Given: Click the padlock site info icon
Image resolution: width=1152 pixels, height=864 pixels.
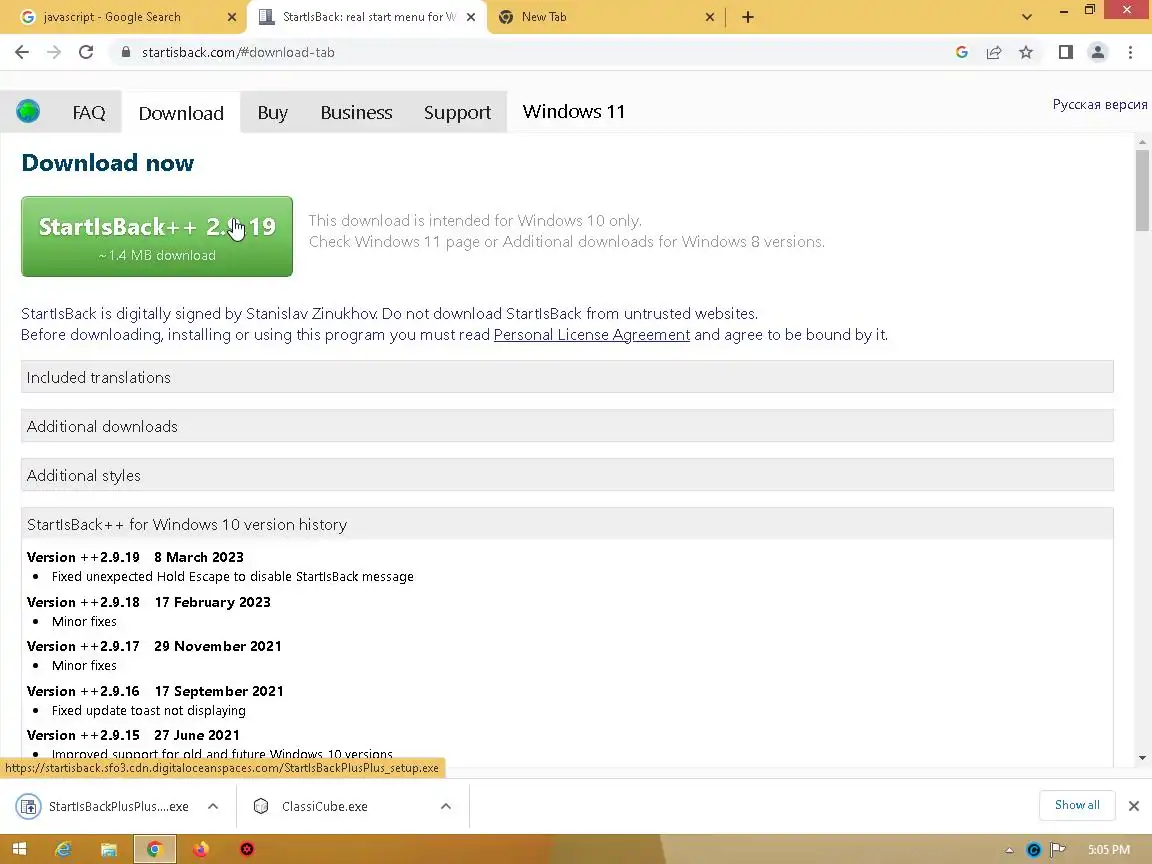Looking at the screenshot, I should click(x=126, y=52).
